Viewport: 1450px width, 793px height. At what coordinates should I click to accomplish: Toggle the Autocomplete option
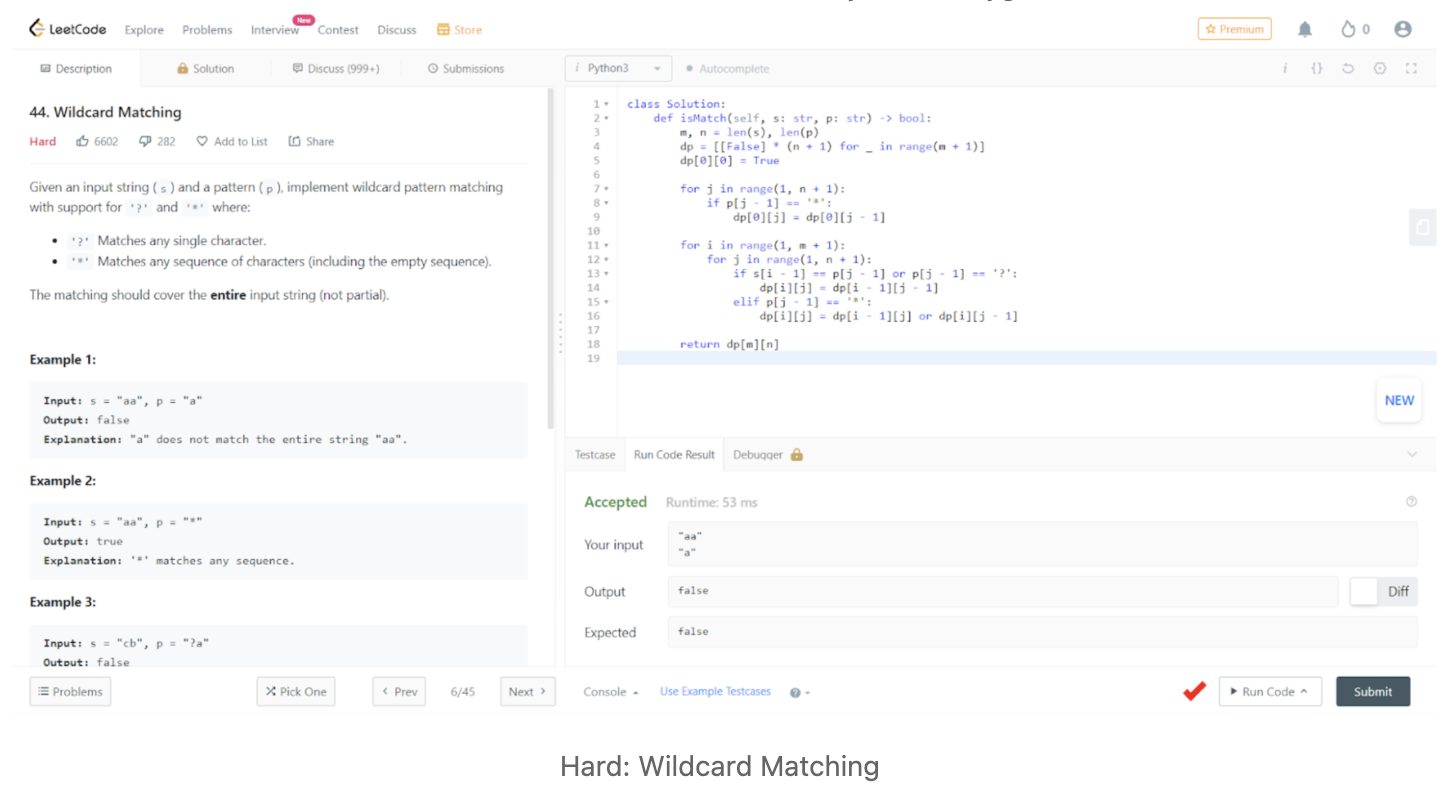[727, 69]
